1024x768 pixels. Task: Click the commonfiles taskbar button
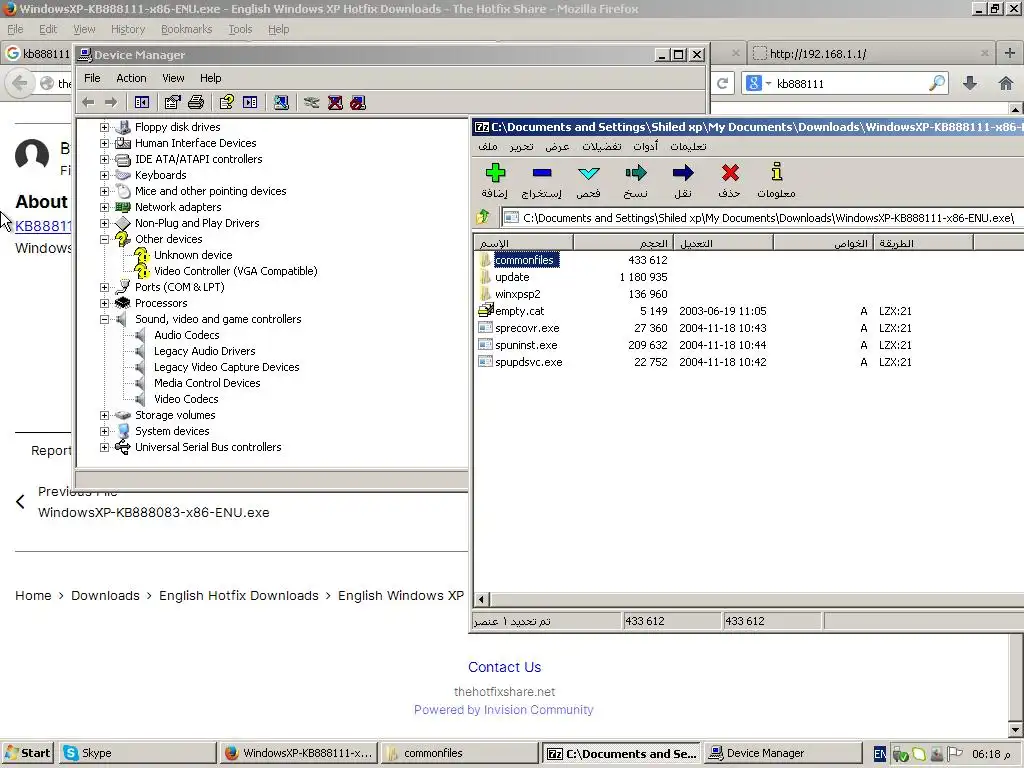[460, 753]
